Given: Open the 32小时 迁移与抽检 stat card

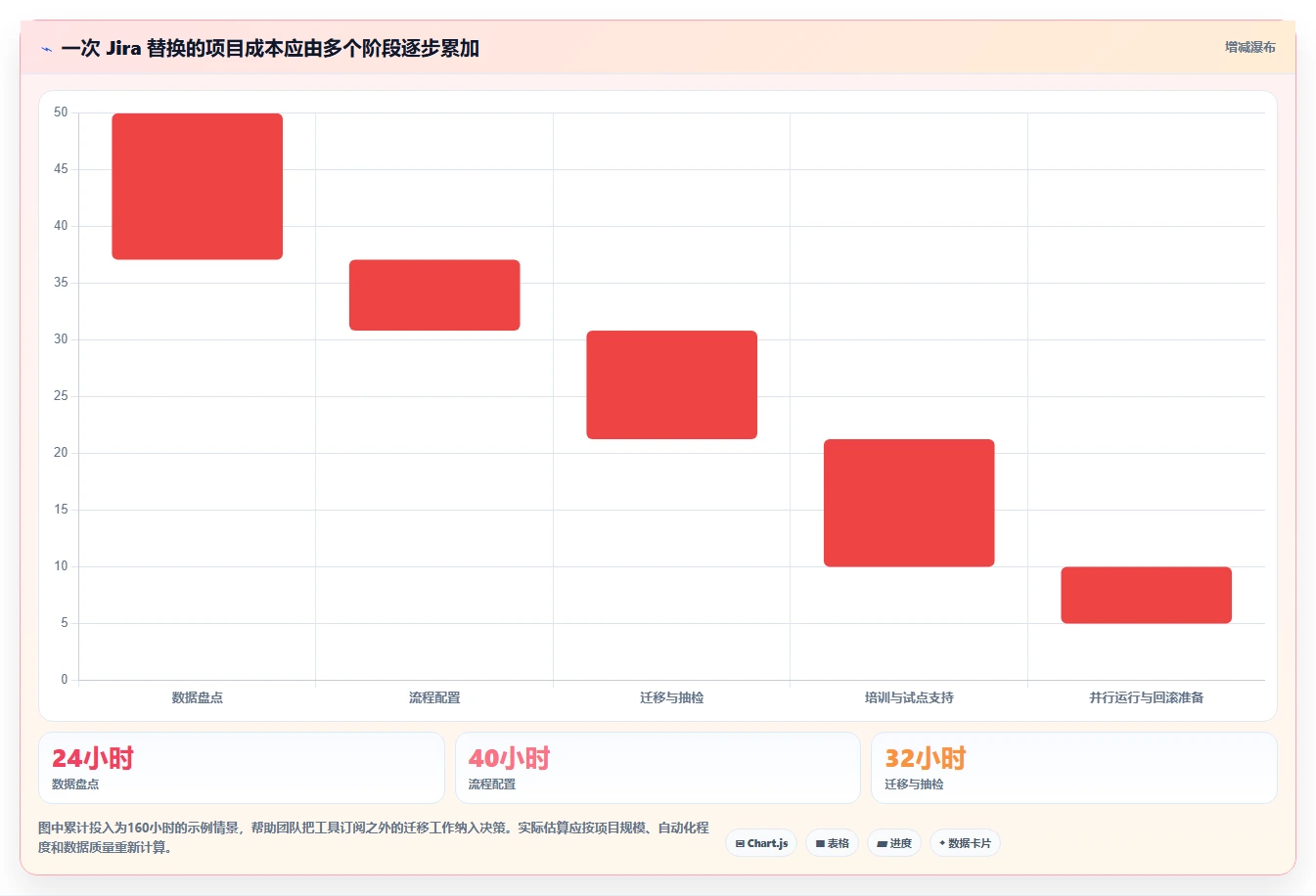Looking at the screenshot, I should point(1074,768).
